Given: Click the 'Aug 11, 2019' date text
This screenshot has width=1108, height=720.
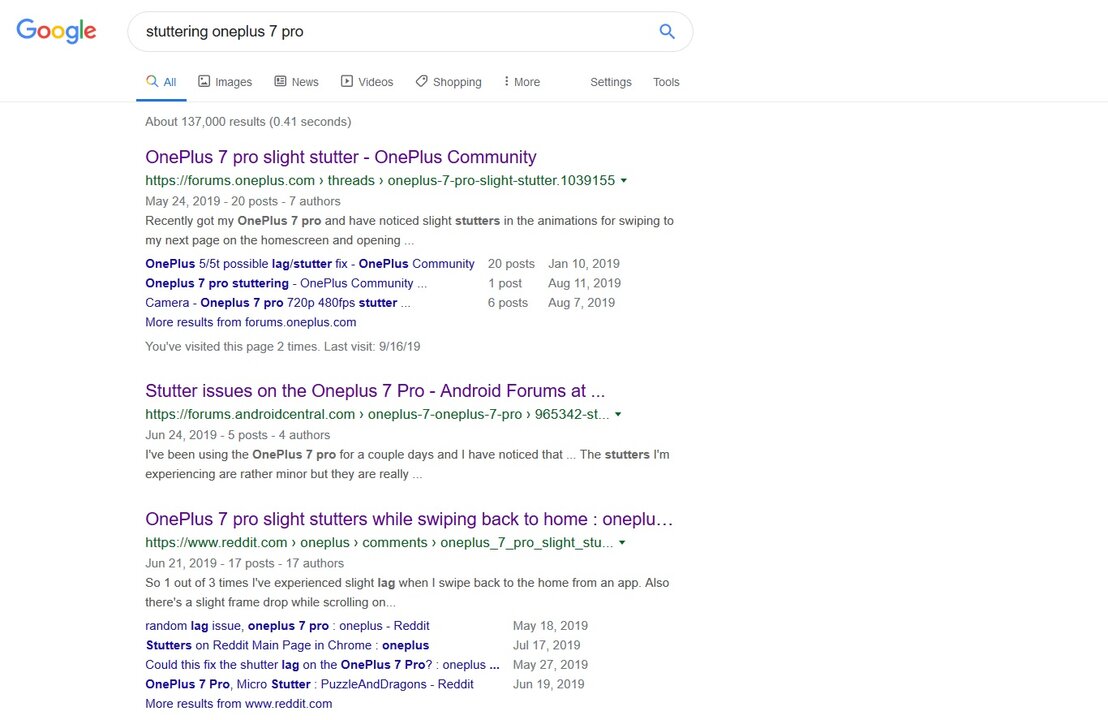Looking at the screenshot, I should (x=584, y=283).
